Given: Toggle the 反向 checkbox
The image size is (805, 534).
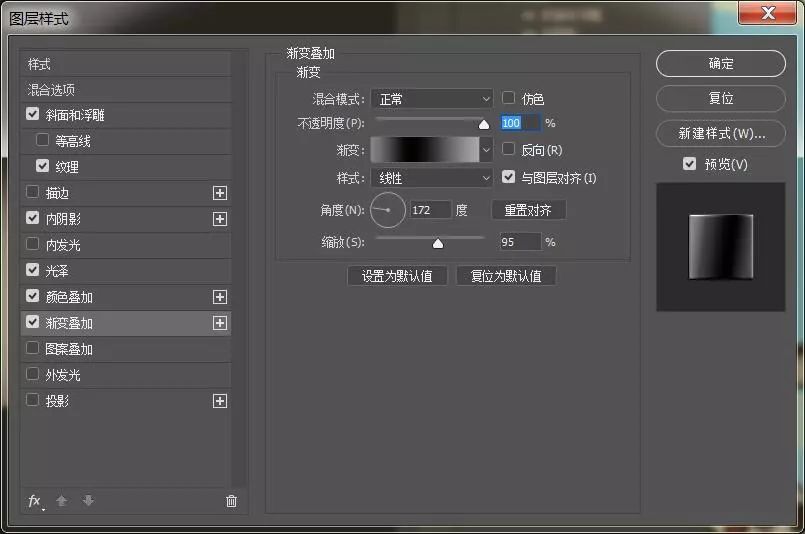Looking at the screenshot, I should click(x=509, y=150).
